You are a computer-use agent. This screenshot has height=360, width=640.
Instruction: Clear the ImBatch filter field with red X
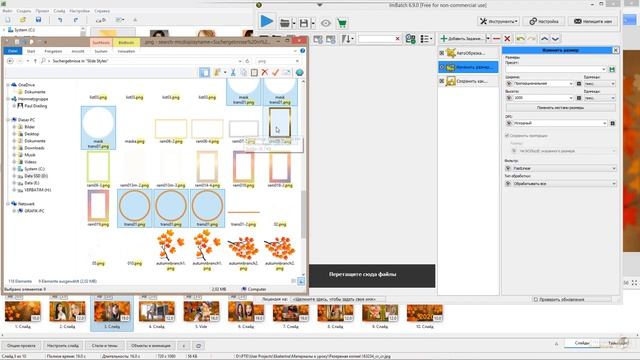coord(398,39)
